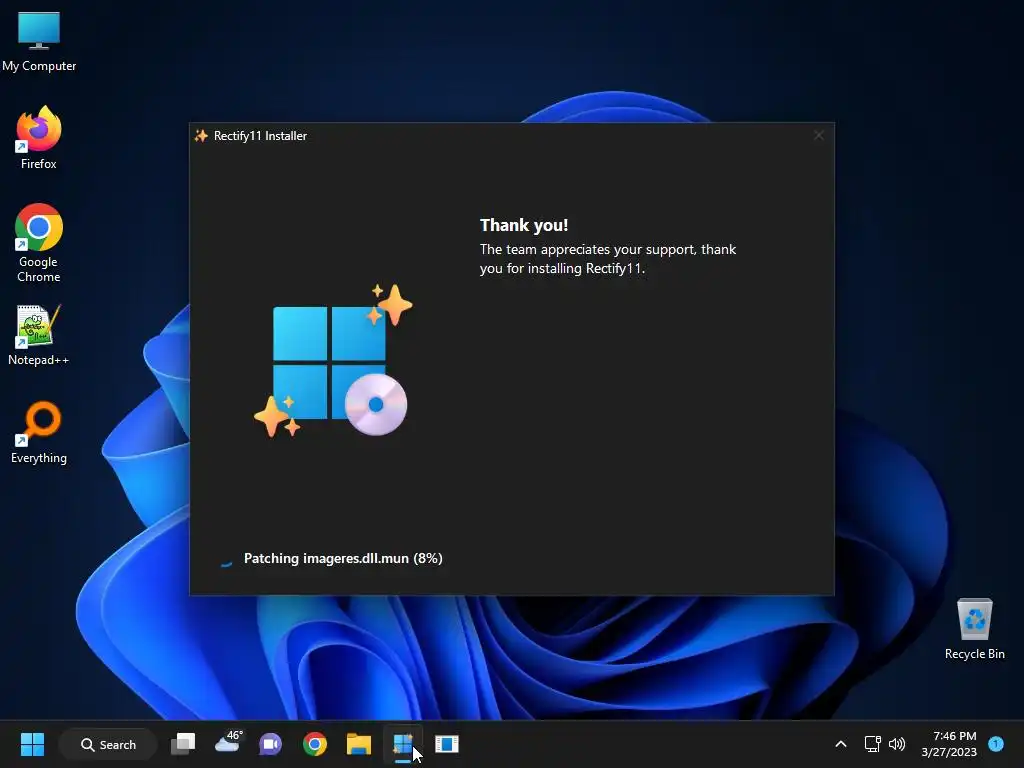
Task: Select the Google Chrome desktop shortcut
Action: [x=39, y=242]
